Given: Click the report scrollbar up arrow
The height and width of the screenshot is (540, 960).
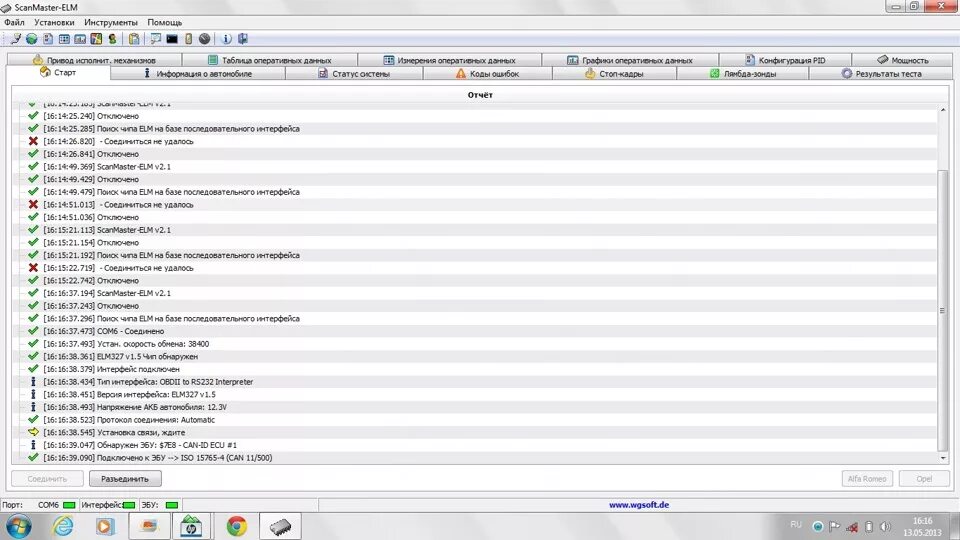Looking at the screenshot, I should [943, 110].
